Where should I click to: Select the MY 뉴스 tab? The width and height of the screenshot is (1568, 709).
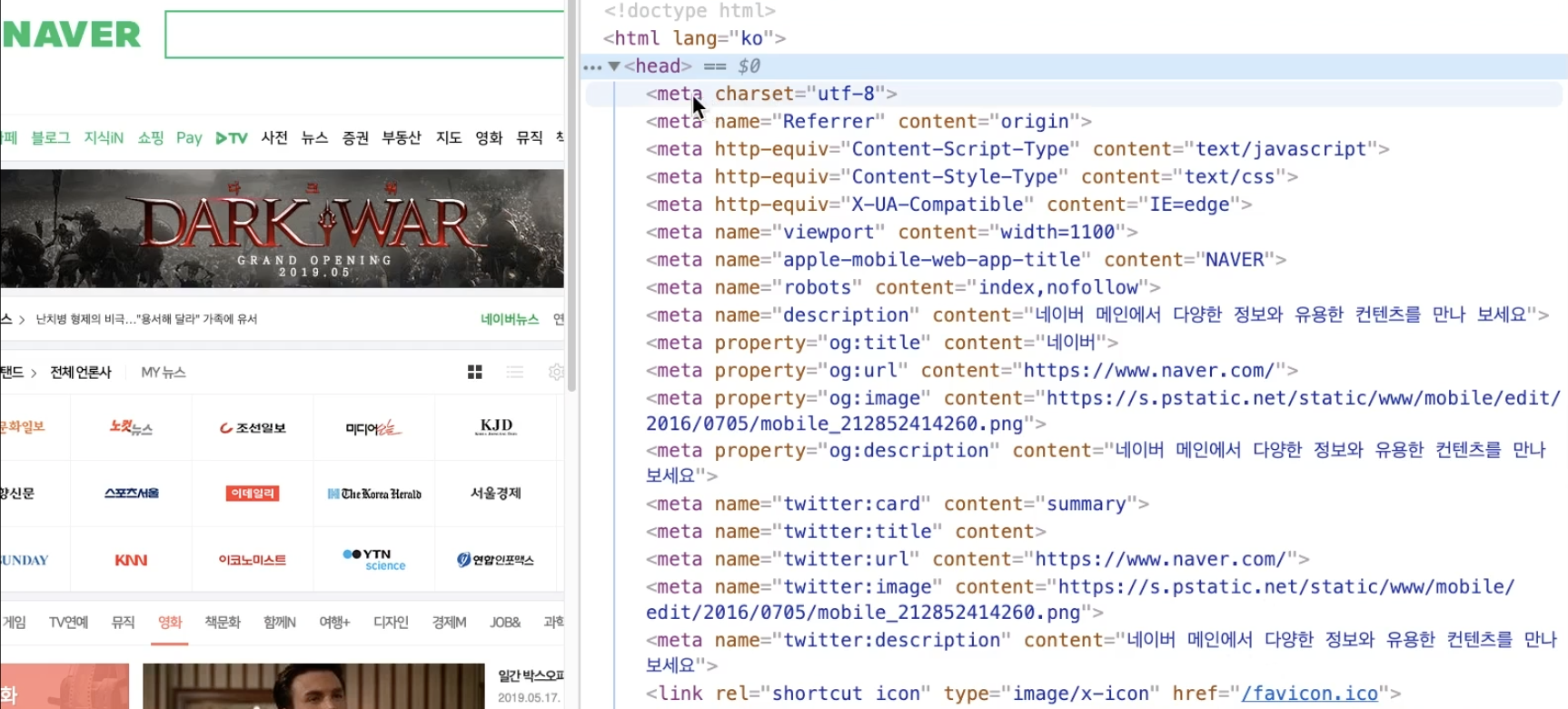pos(164,372)
